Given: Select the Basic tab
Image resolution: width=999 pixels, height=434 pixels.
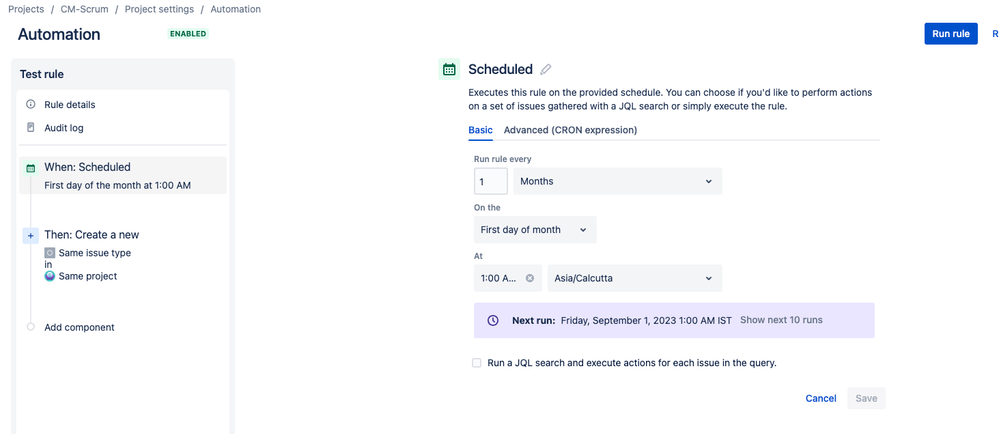Looking at the screenshot, I should [x=480, y=130].
